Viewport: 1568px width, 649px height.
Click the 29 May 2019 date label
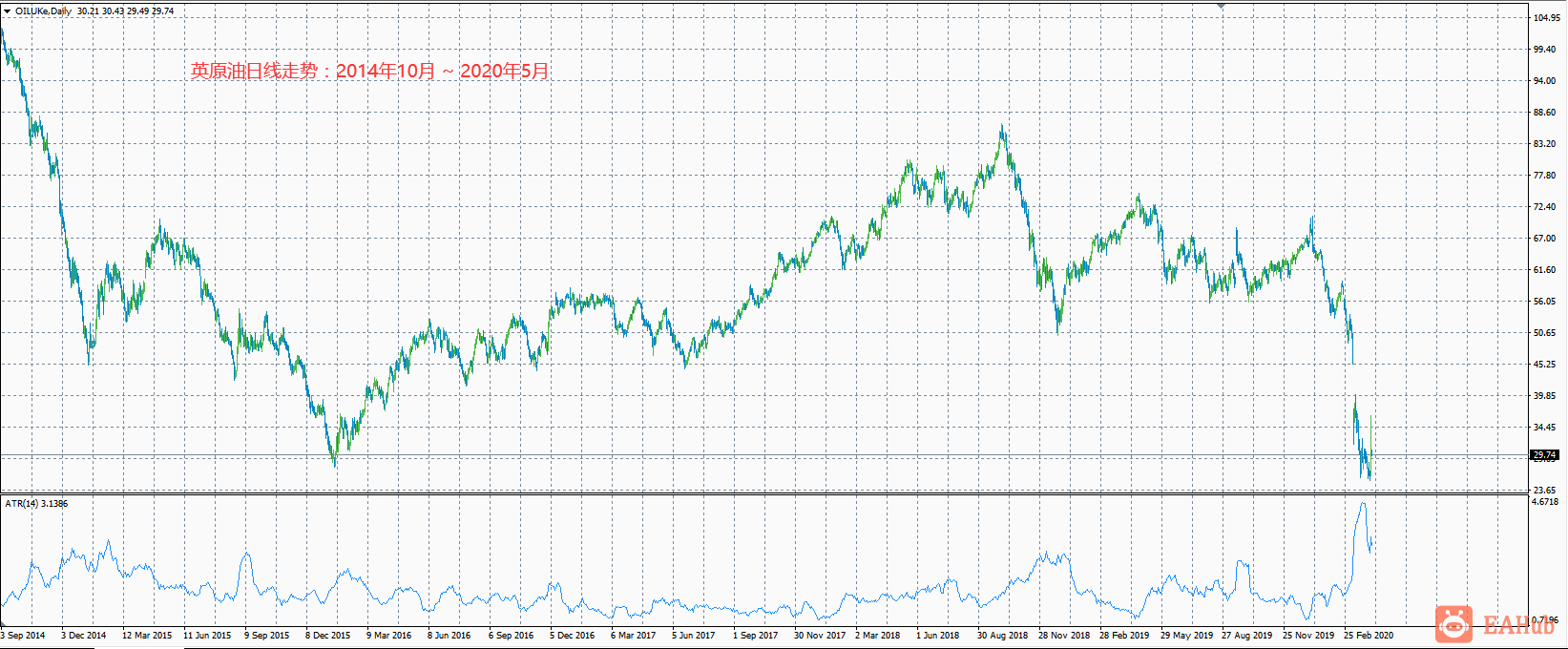click(x=1187, y=635)
